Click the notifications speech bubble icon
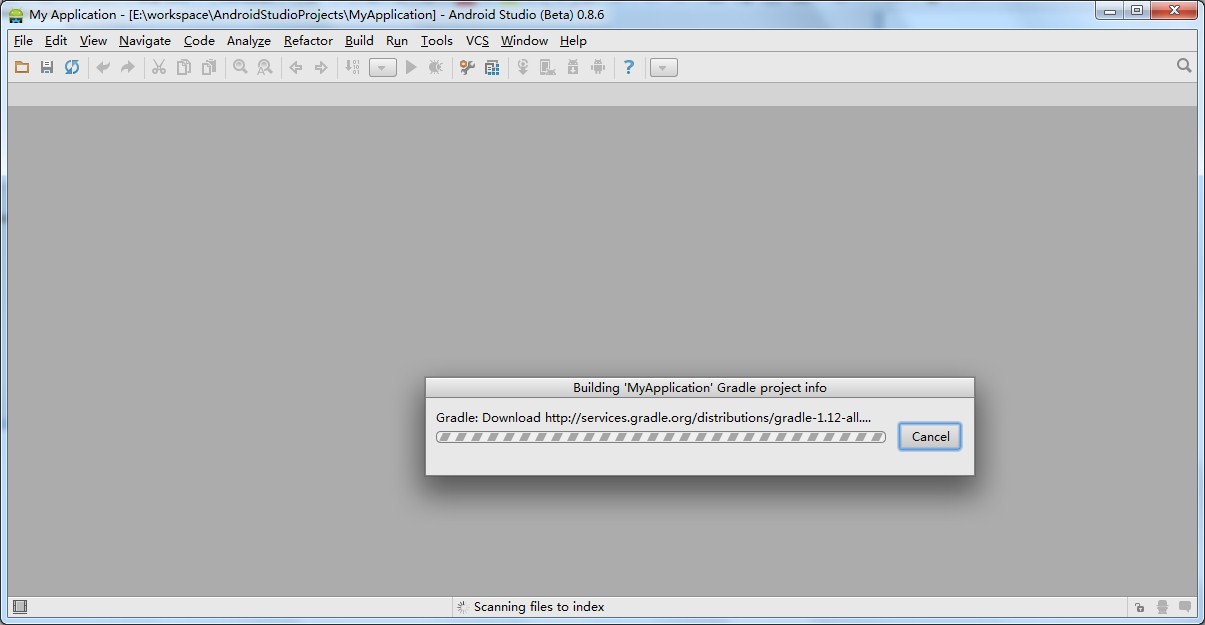The image size is (1205, 625). tap(1185, 607)
